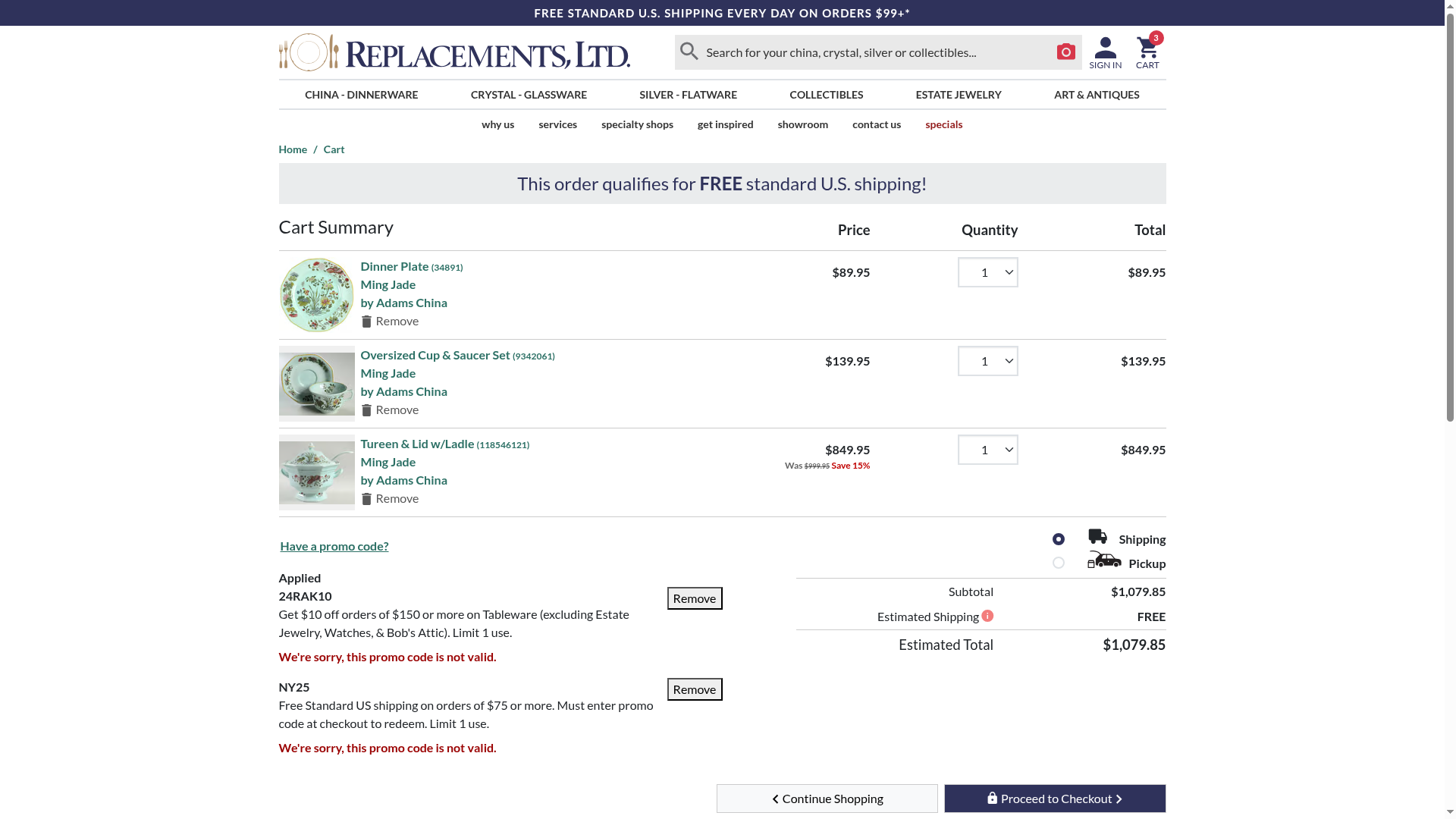Click the Cup & Saucer thumbnail image
This screenshot has height=819, width=1456.
[316, 384]
